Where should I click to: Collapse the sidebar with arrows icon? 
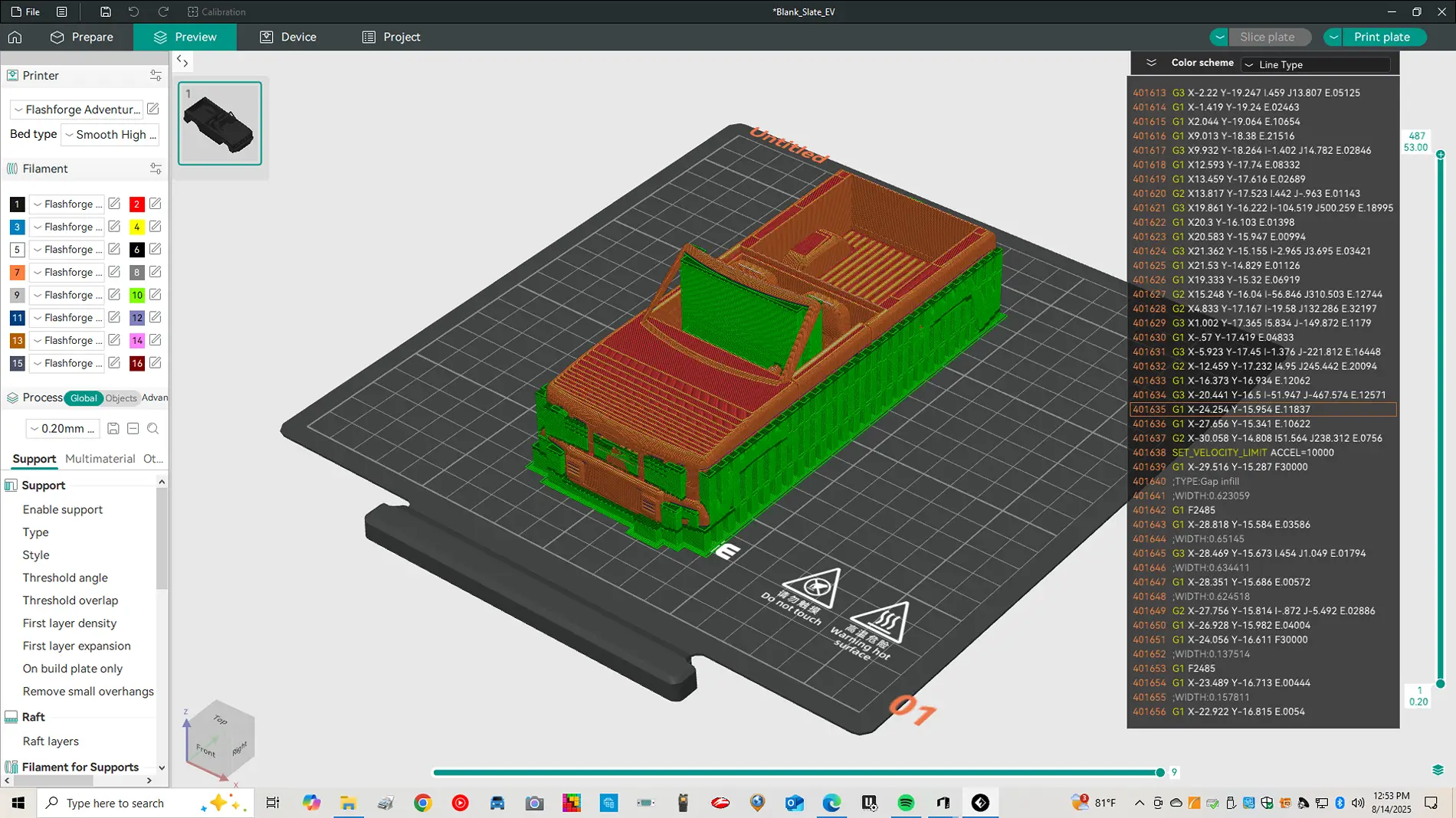click(183, 61)
